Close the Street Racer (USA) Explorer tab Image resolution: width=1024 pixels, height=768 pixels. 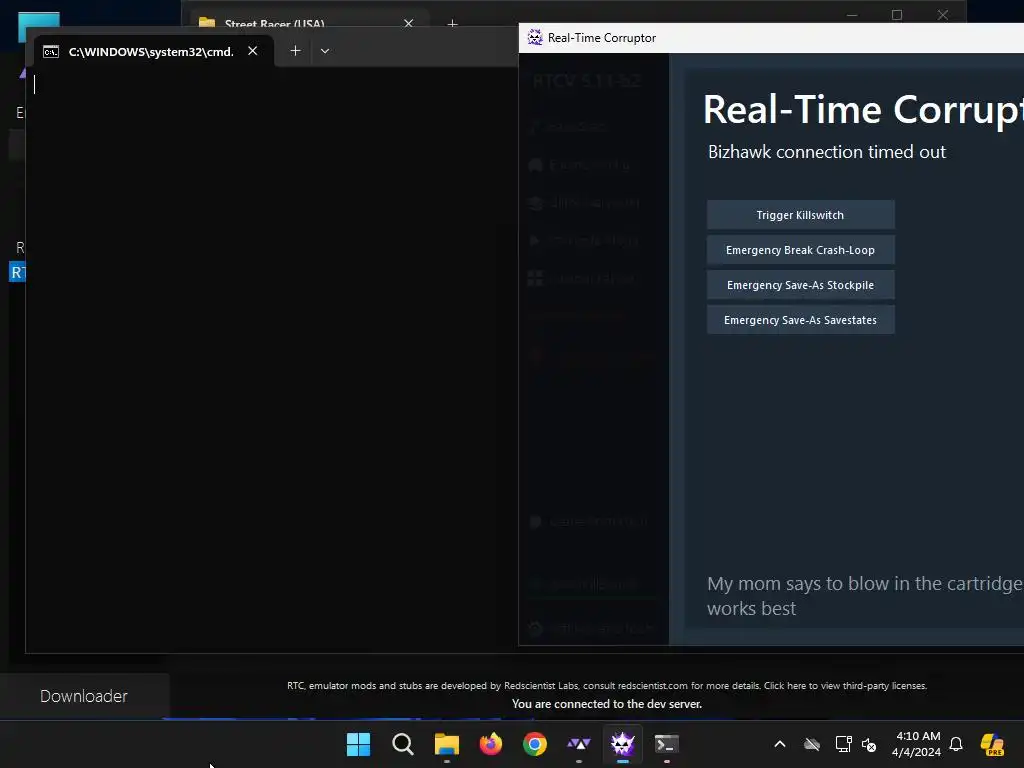click(x=408, y=24)
